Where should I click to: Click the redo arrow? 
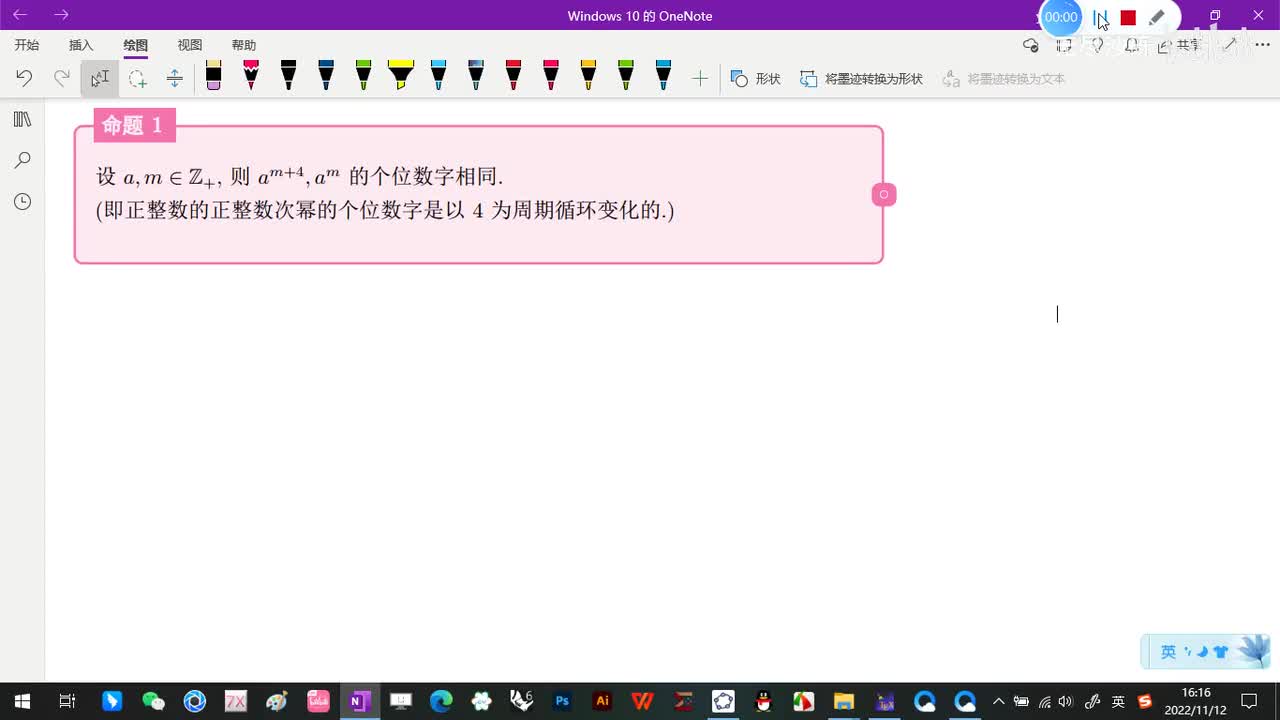click(x=62, y=78)
